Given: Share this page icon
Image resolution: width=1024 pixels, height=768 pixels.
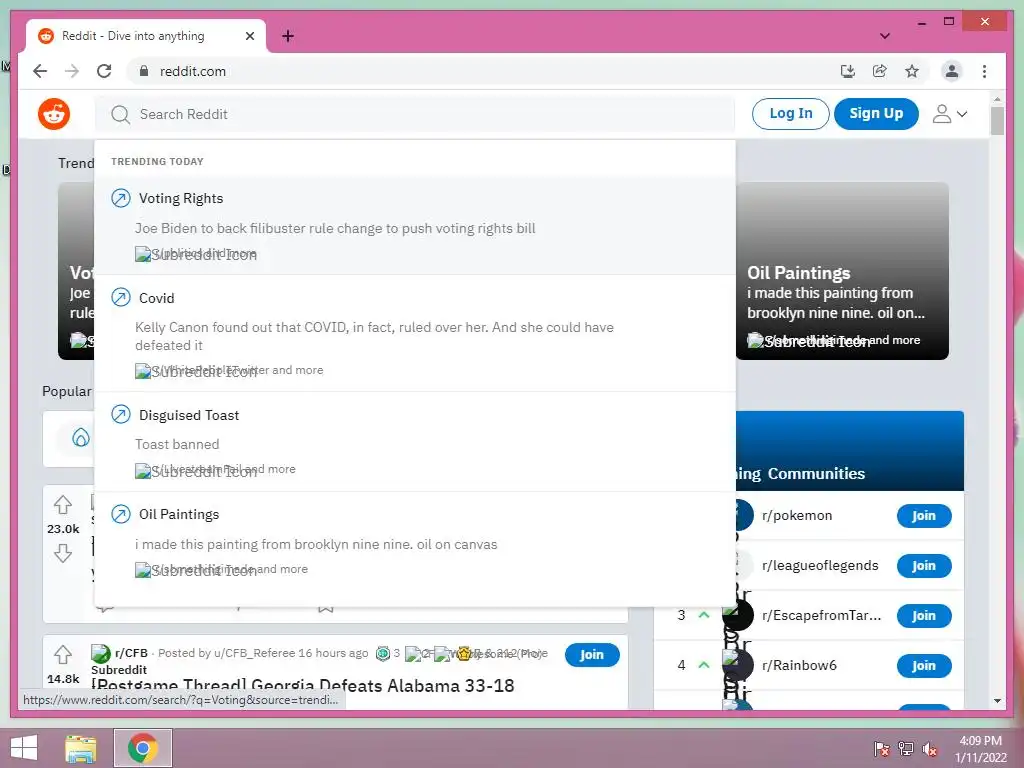Looking at the screenshot, I should tap(880, 71).
